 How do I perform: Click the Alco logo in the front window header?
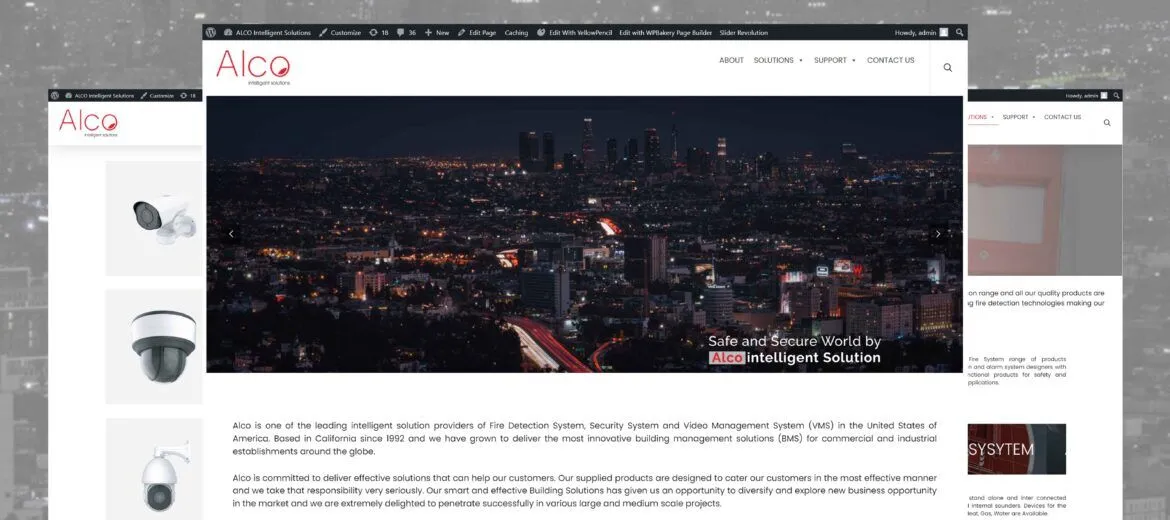tap(253, 67)
